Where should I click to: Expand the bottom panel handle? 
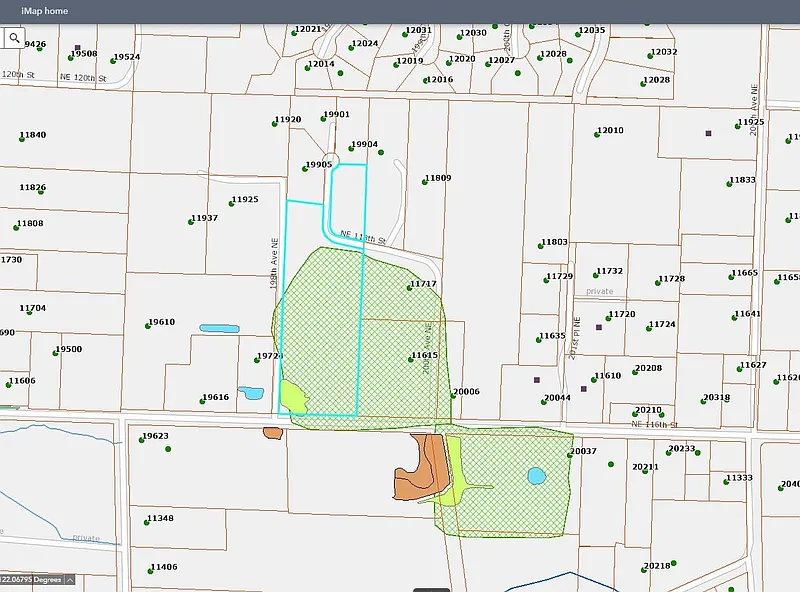431,588
